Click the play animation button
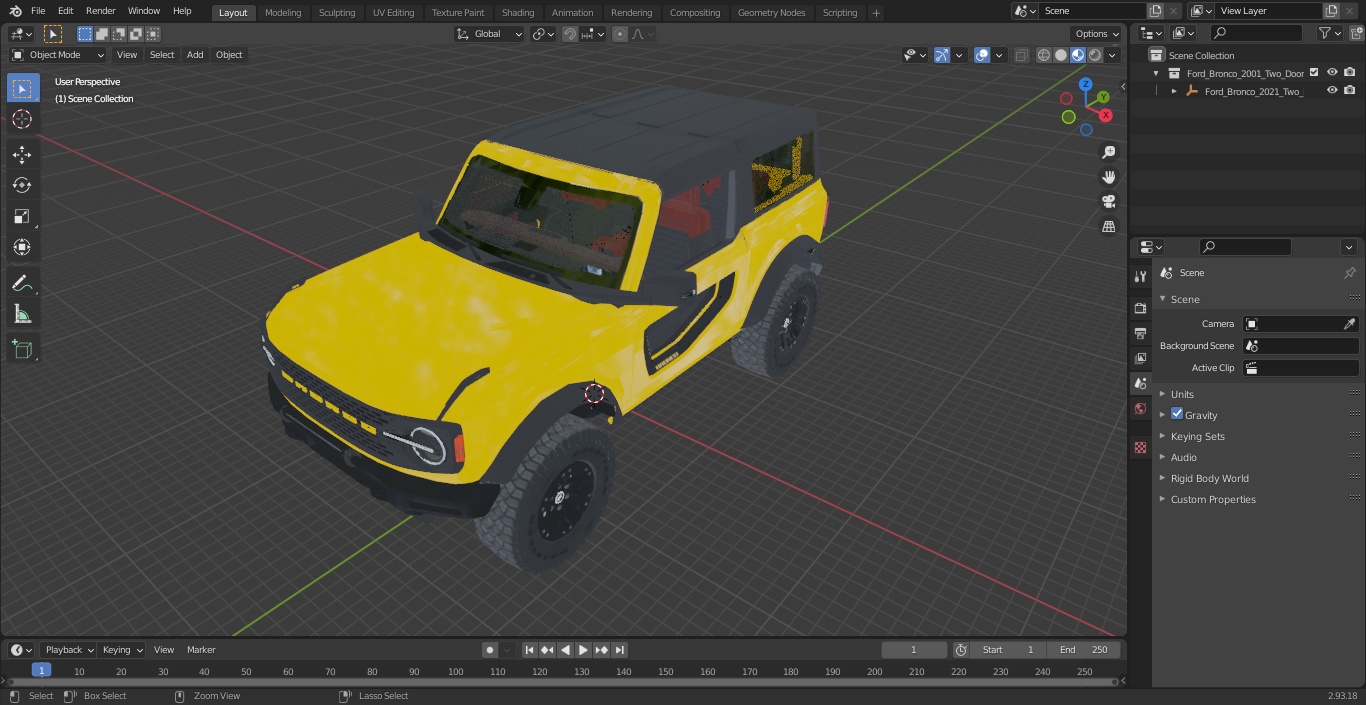The width and height of the screenshot is (1366, 705). pyautogui.click(x=584, y=650)
